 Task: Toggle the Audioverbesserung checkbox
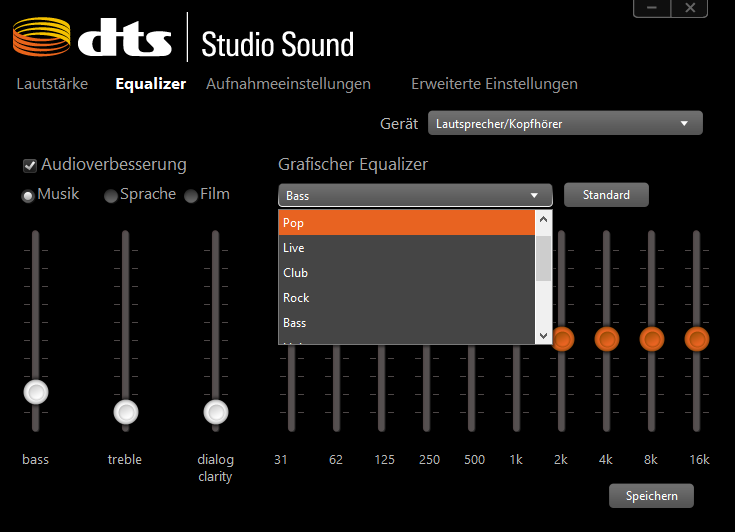point(30,165)
